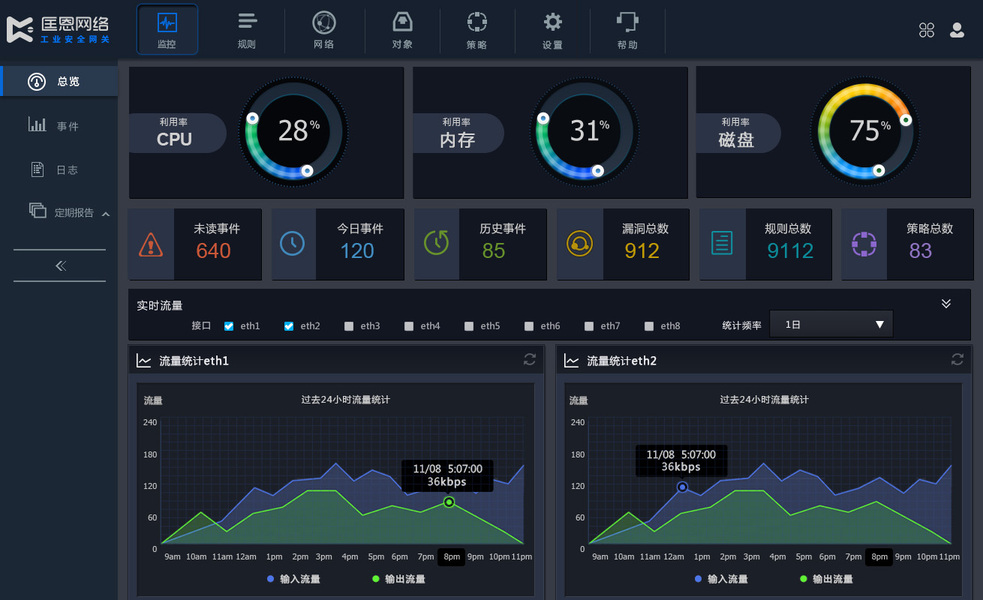The image size is (983, 600).
Task: Click vulnerability total 912
Action: (x=642, y=251)
